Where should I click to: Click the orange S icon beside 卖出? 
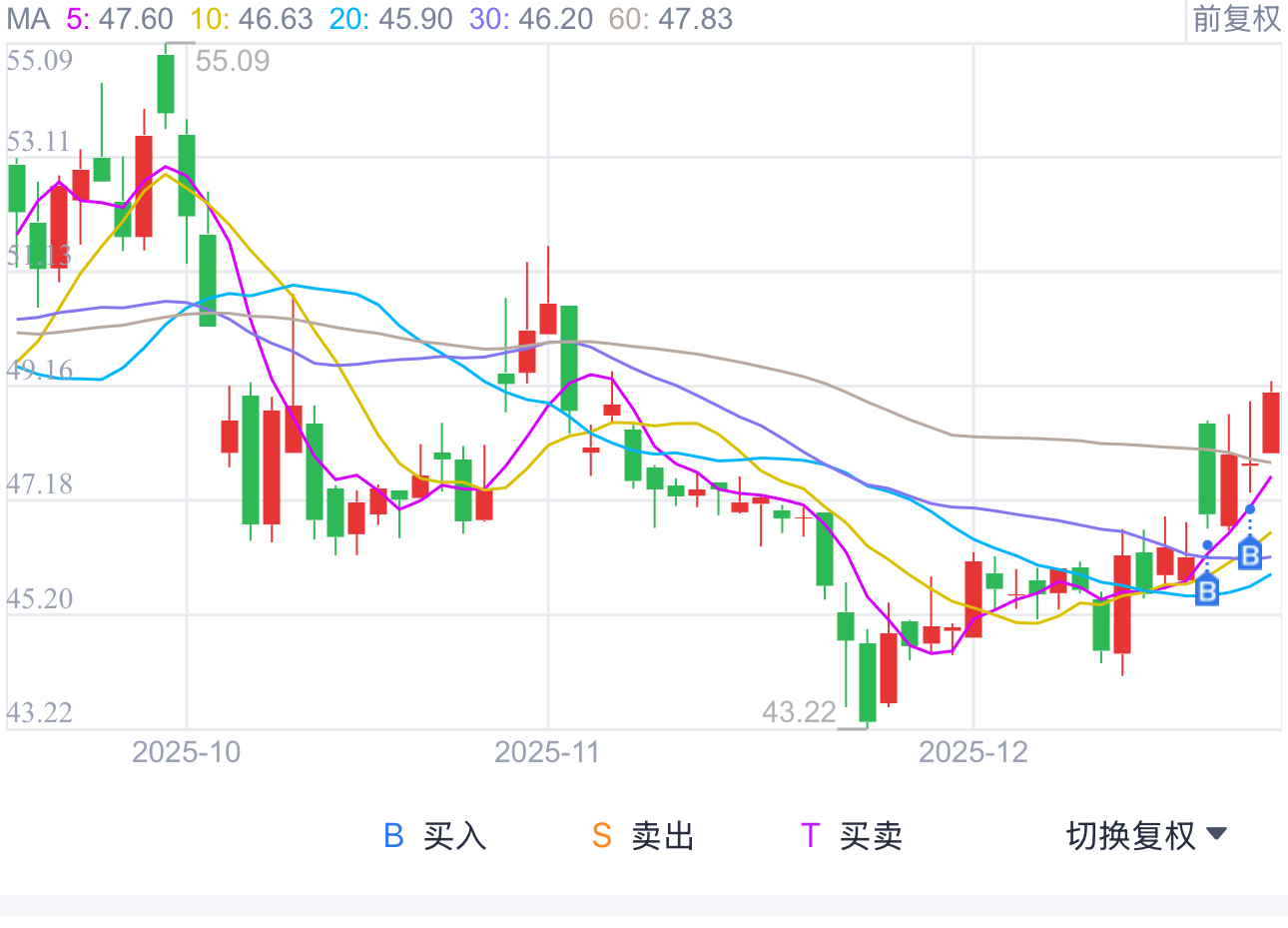coord(602,836)
